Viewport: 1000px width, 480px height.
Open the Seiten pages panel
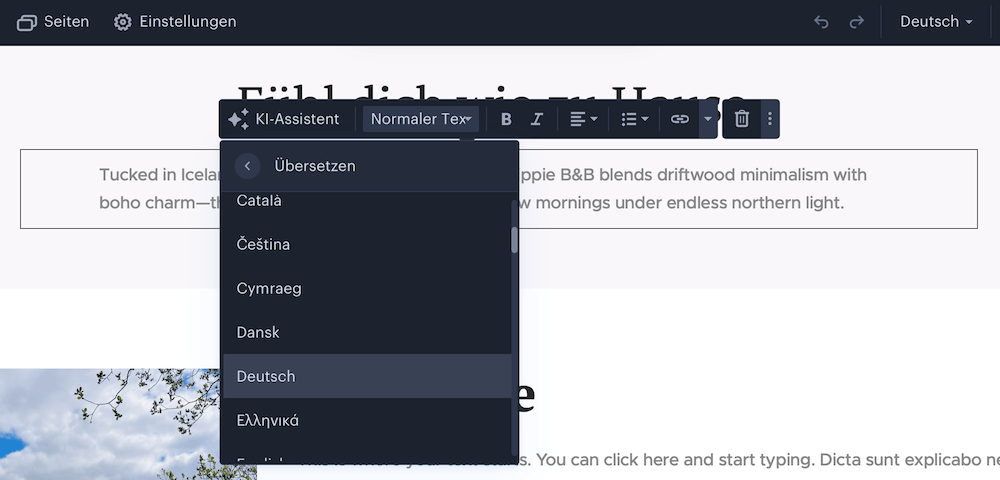pos(53,22)
